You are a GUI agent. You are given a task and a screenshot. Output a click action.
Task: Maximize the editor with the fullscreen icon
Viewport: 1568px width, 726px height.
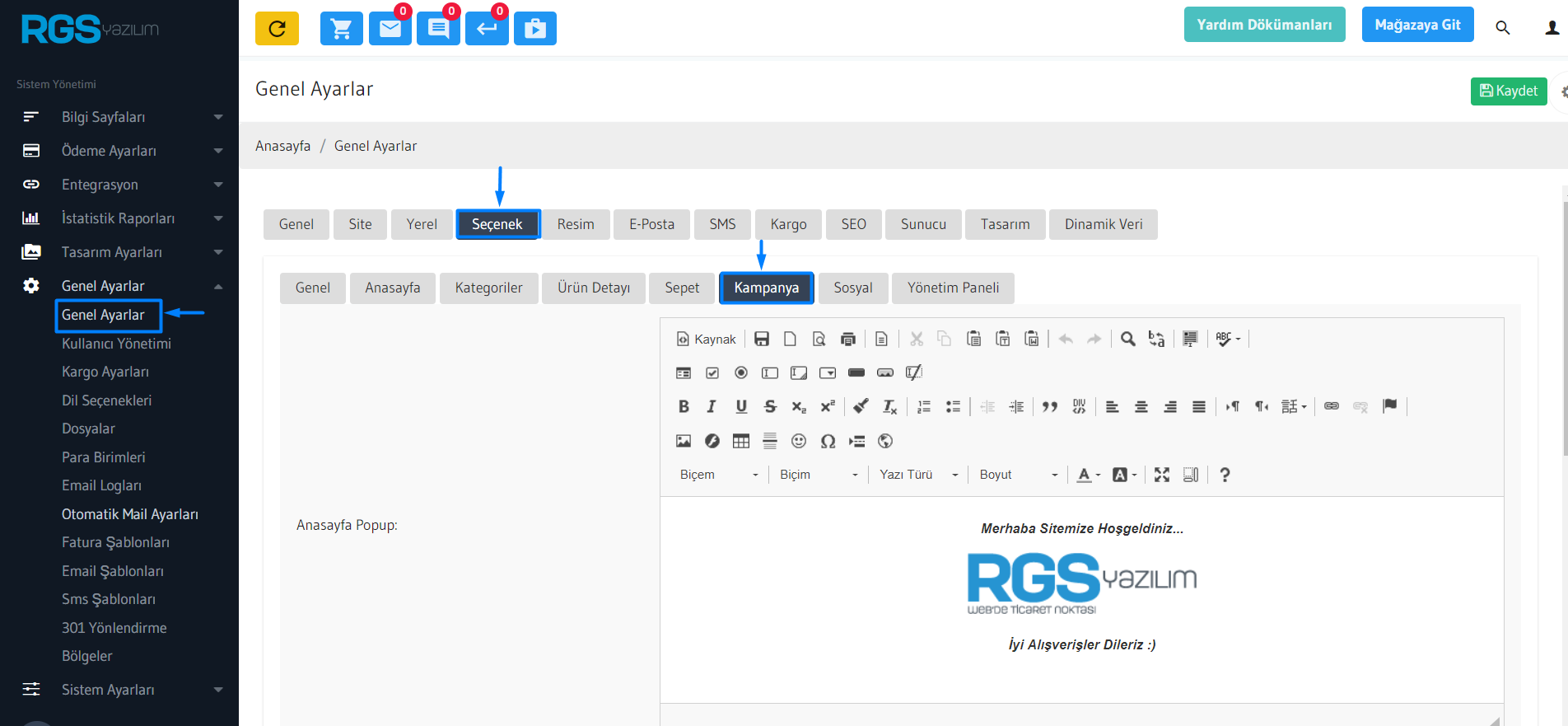(x=1161, y=475)
